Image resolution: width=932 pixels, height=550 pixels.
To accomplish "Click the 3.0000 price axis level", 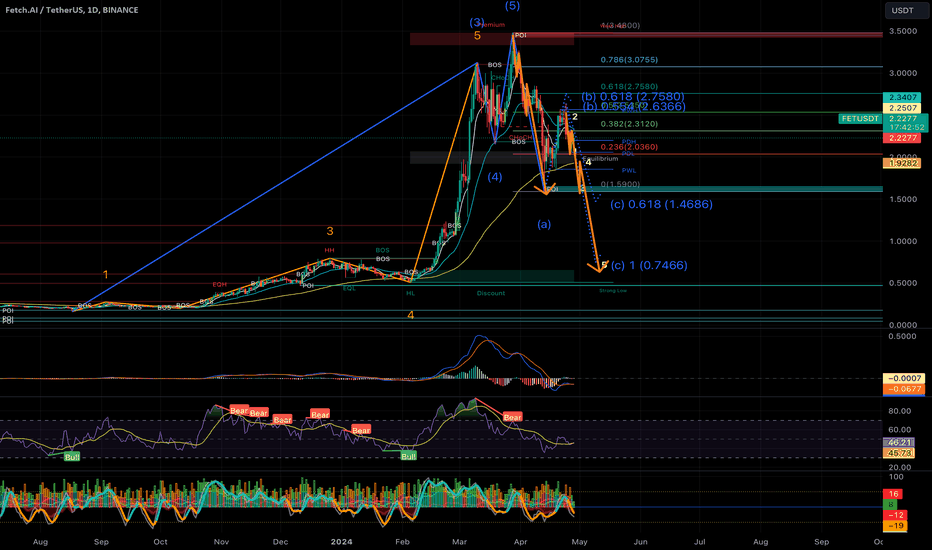I will (x=902, y=73).
